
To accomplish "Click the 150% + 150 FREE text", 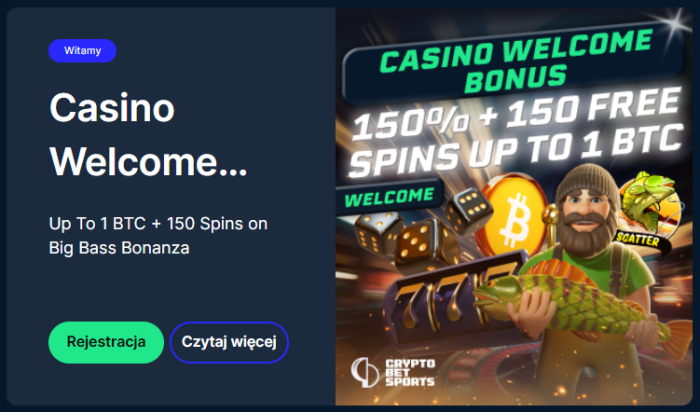I will [518, 114].
